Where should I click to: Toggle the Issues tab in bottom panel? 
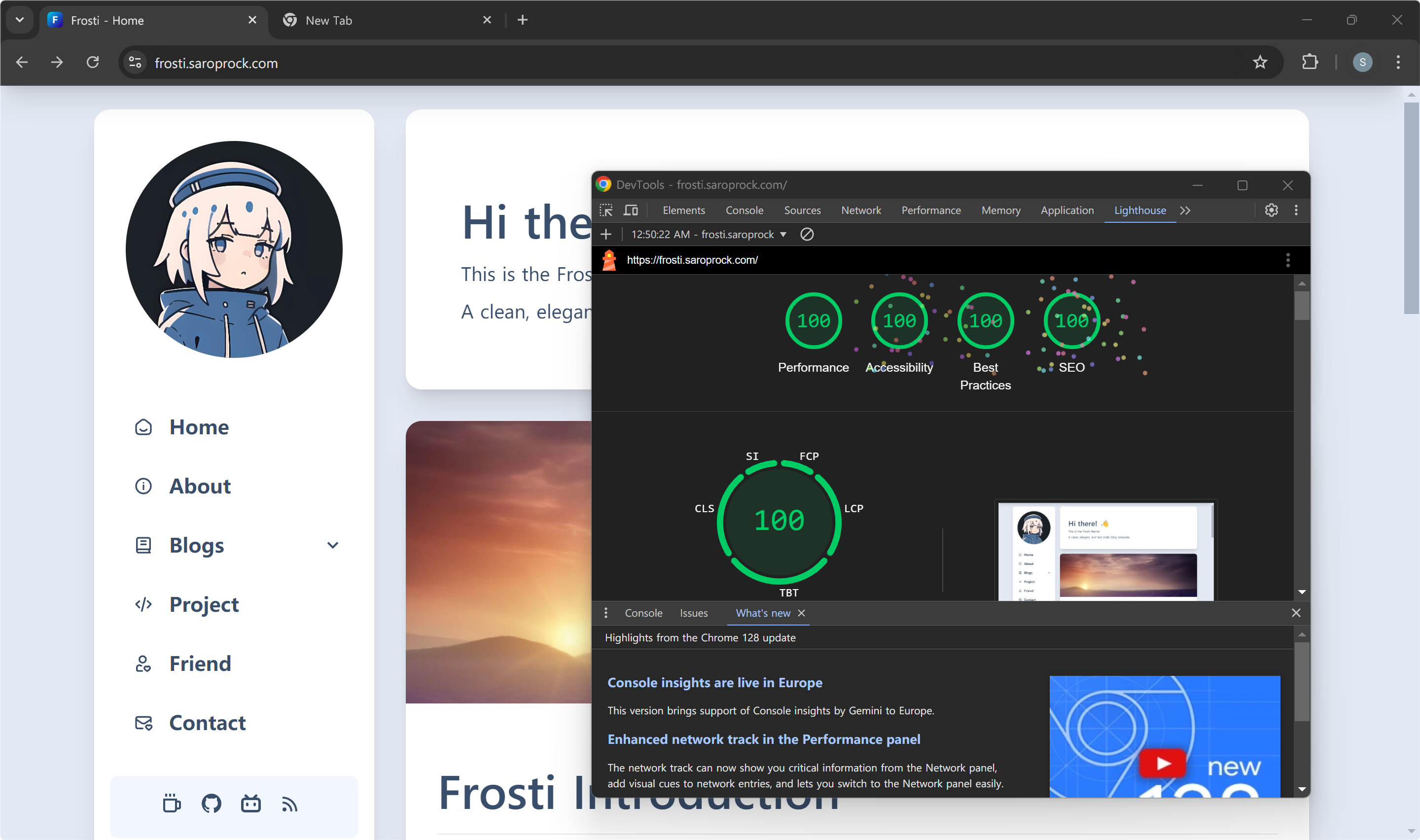(x=693, y=612)
